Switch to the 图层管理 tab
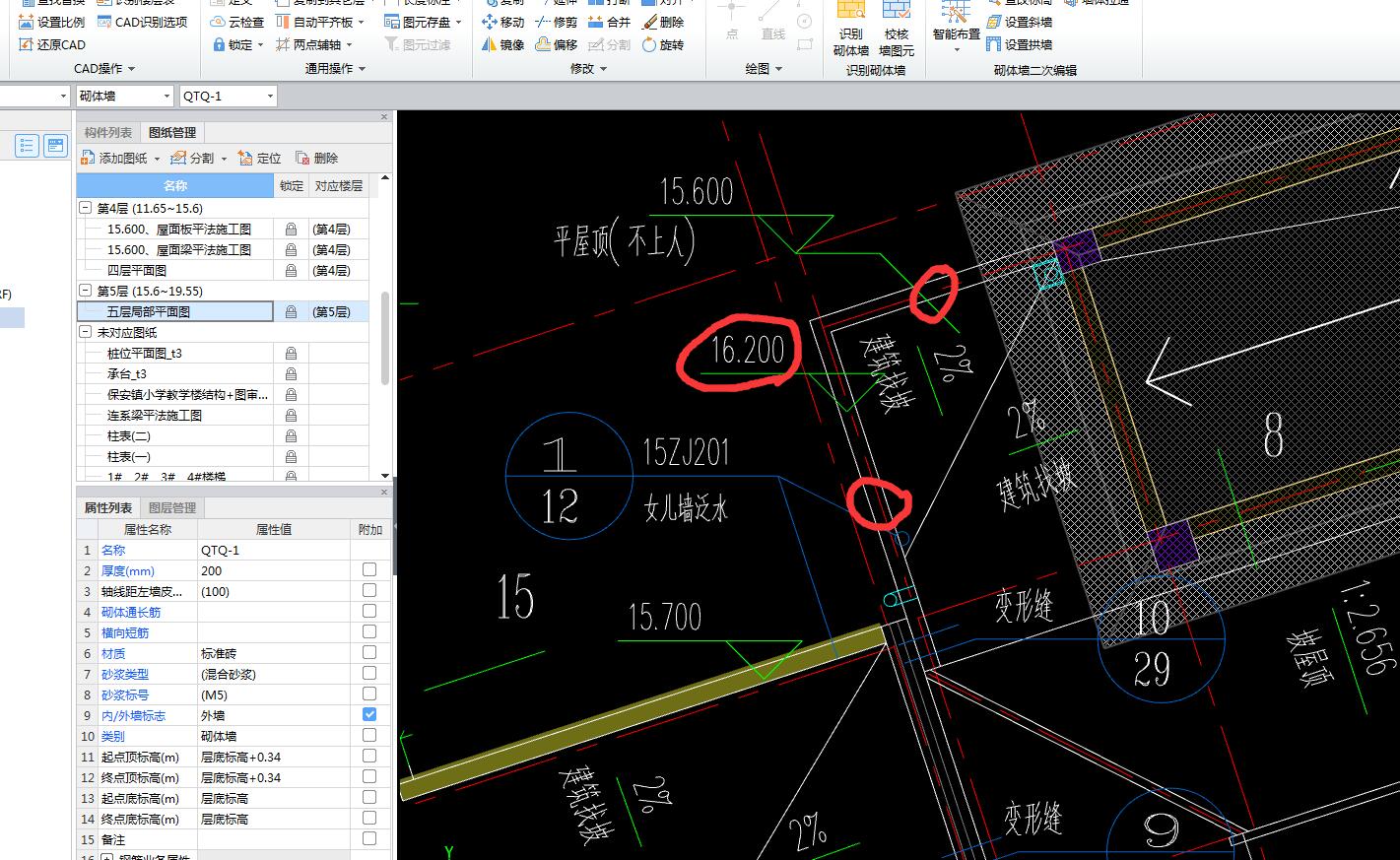 172,508
